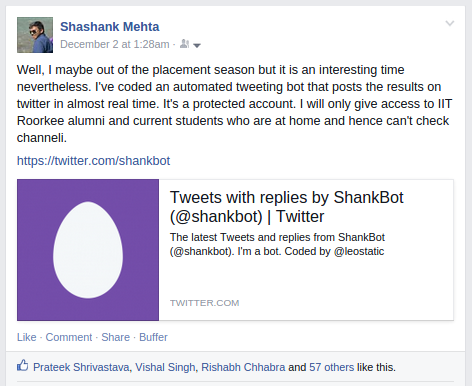
Task: Click the TWITTER.COM source label
Action: (204, 303)
